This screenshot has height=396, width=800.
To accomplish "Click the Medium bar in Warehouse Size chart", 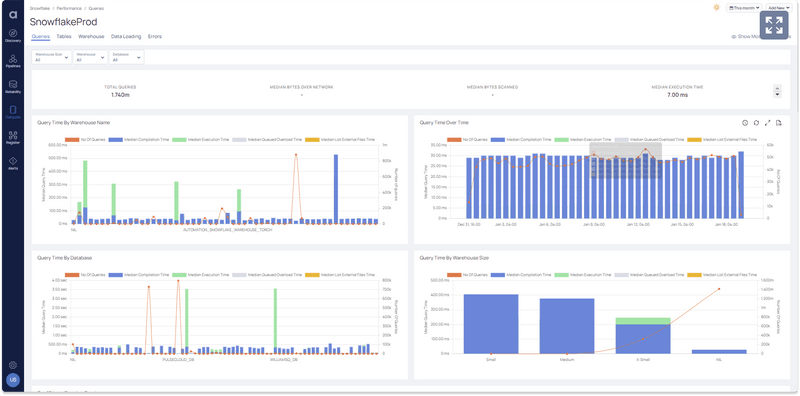I will pos(567,326).
